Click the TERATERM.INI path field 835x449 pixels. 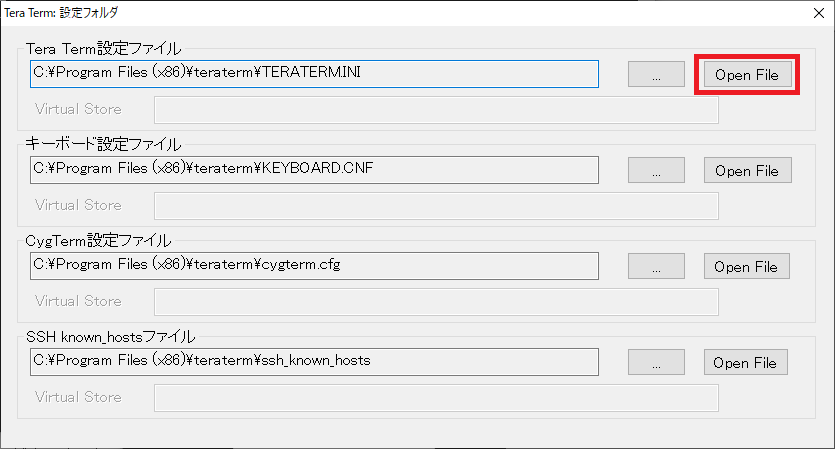(x=313, y=73)
